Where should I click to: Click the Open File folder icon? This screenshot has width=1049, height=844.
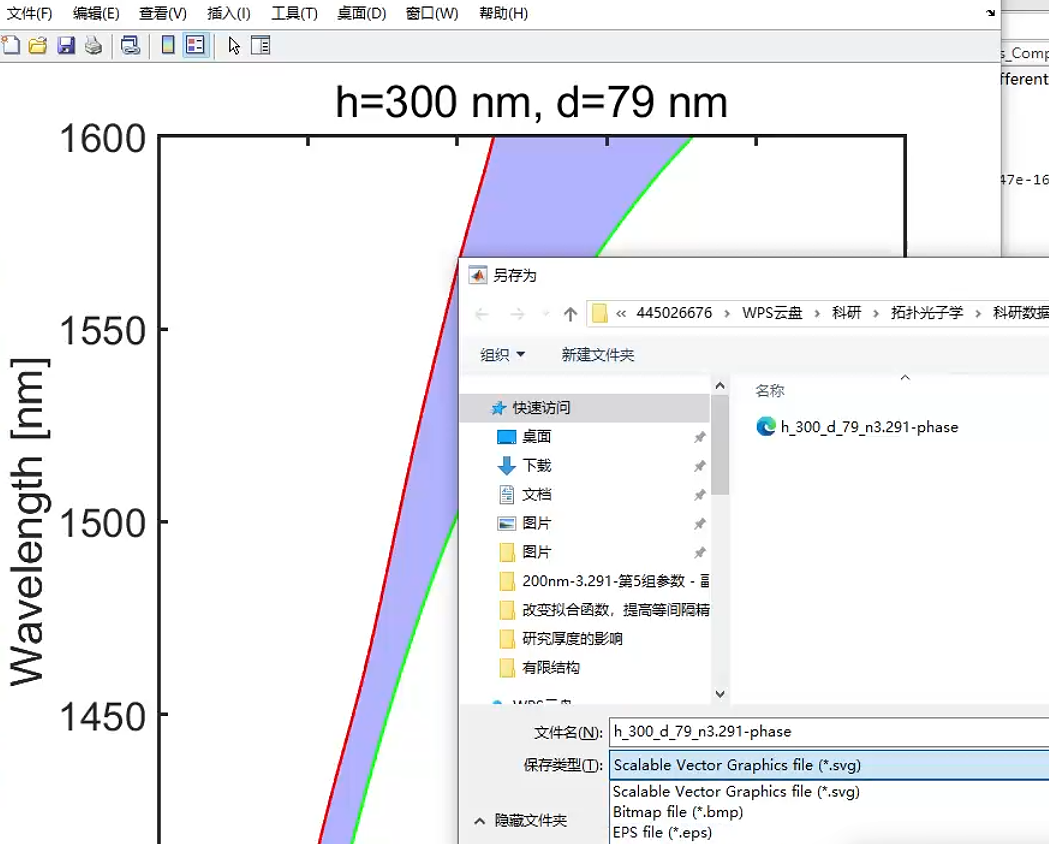coord(38,45)
